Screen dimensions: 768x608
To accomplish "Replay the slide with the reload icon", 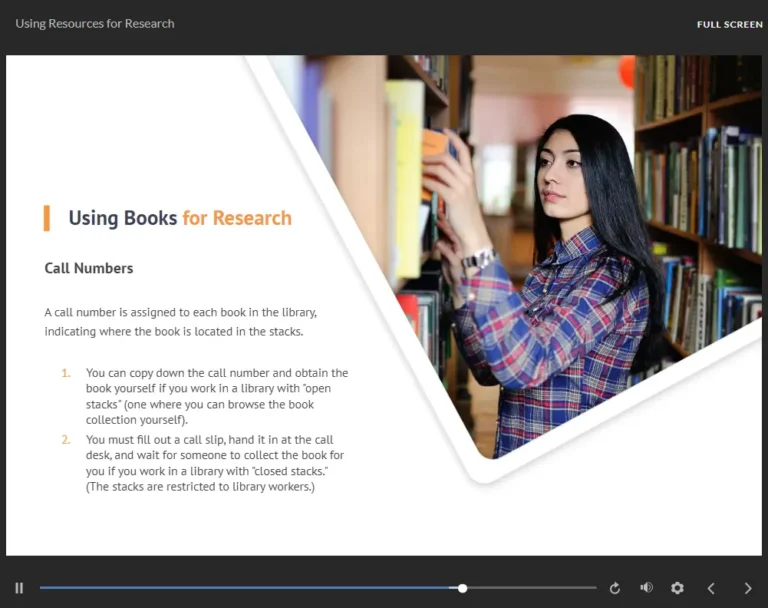I will tap(615, 588).
